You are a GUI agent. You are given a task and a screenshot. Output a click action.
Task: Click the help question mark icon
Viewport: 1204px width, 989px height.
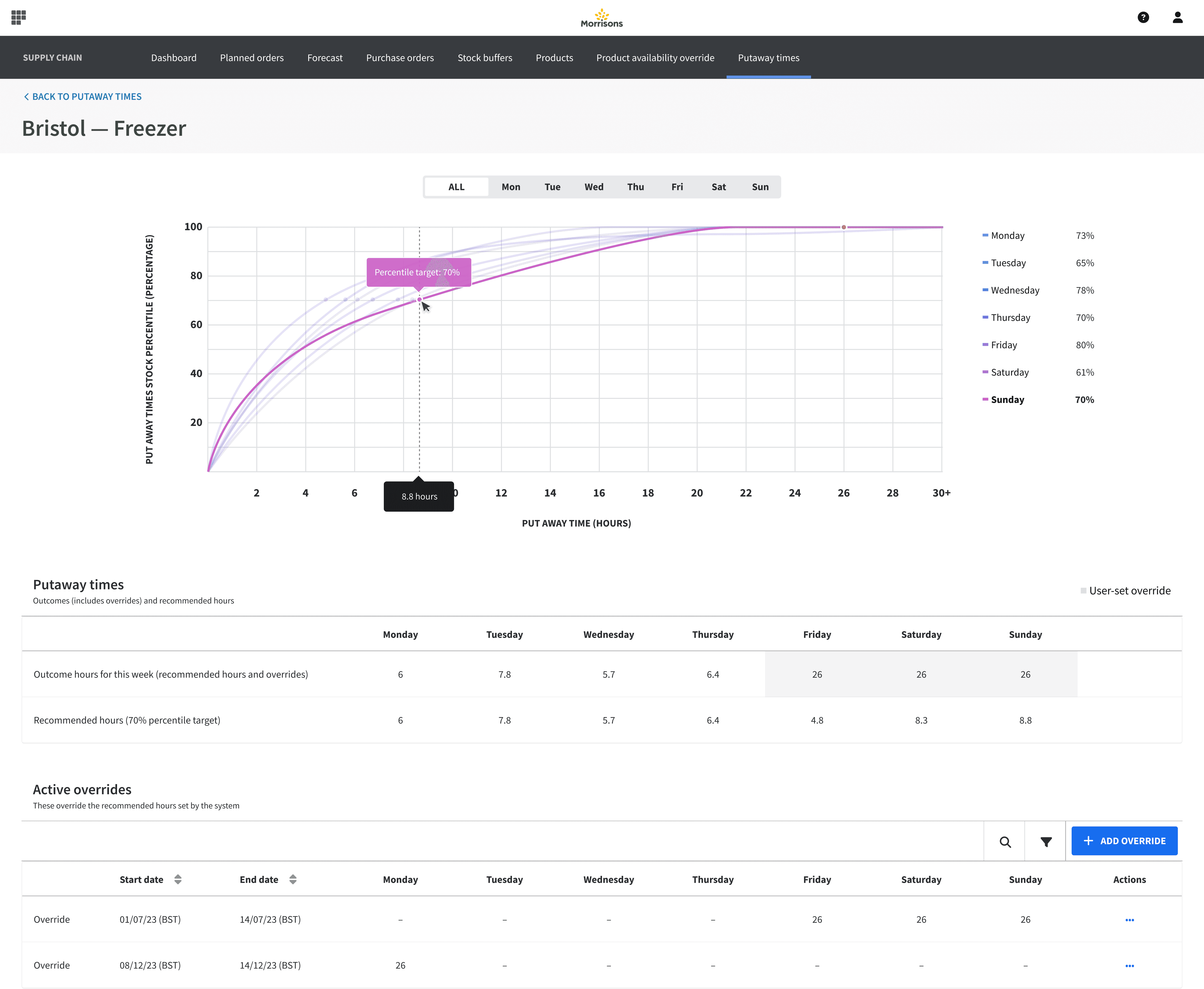click(1143, 17)
